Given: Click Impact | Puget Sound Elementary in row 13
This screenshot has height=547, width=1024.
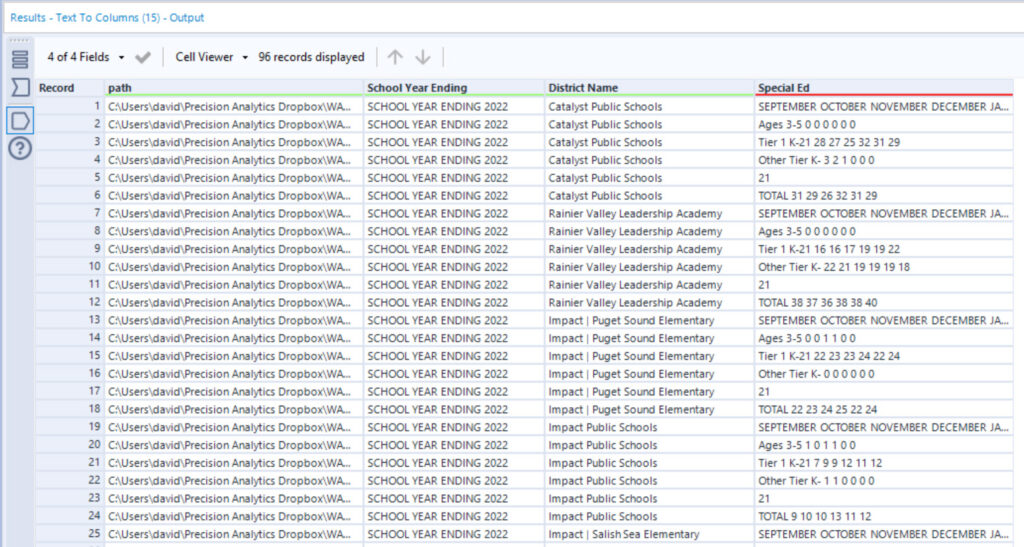Looking at the screenshot, I should (649, 320).
